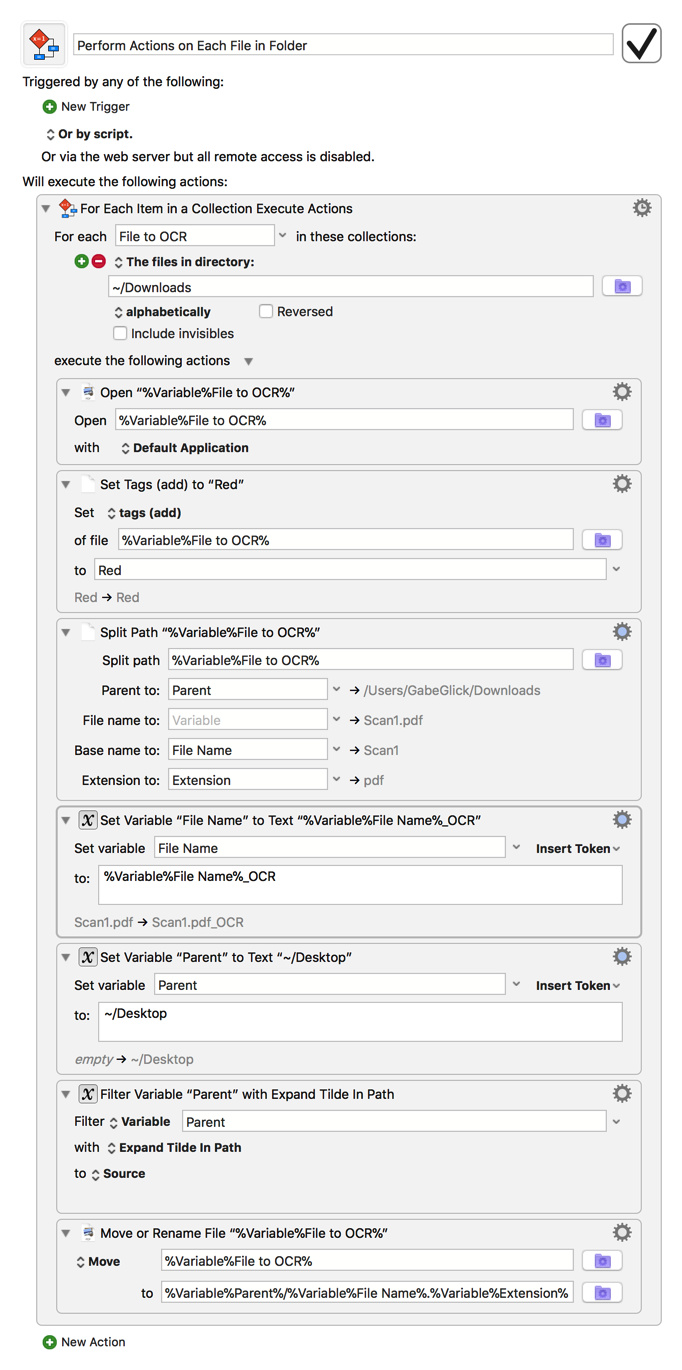
Task: Change 'Default Application' popup
Action: 184,448
